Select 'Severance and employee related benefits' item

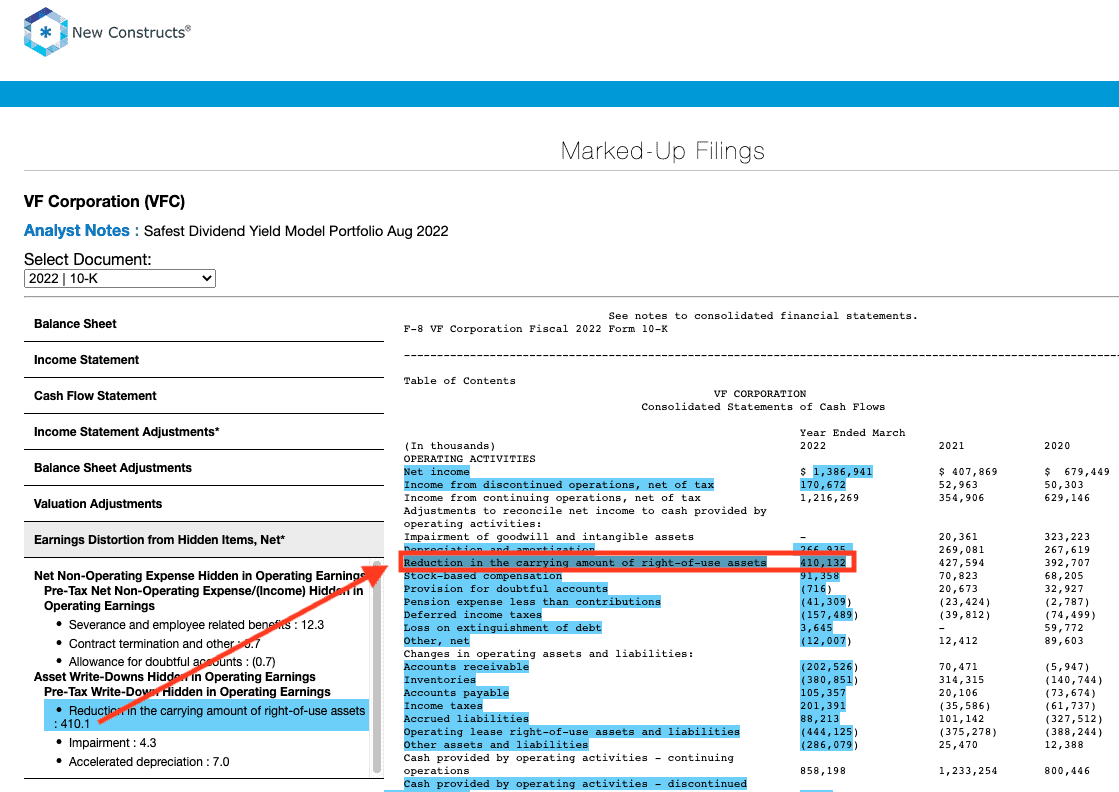click(196, 625)
